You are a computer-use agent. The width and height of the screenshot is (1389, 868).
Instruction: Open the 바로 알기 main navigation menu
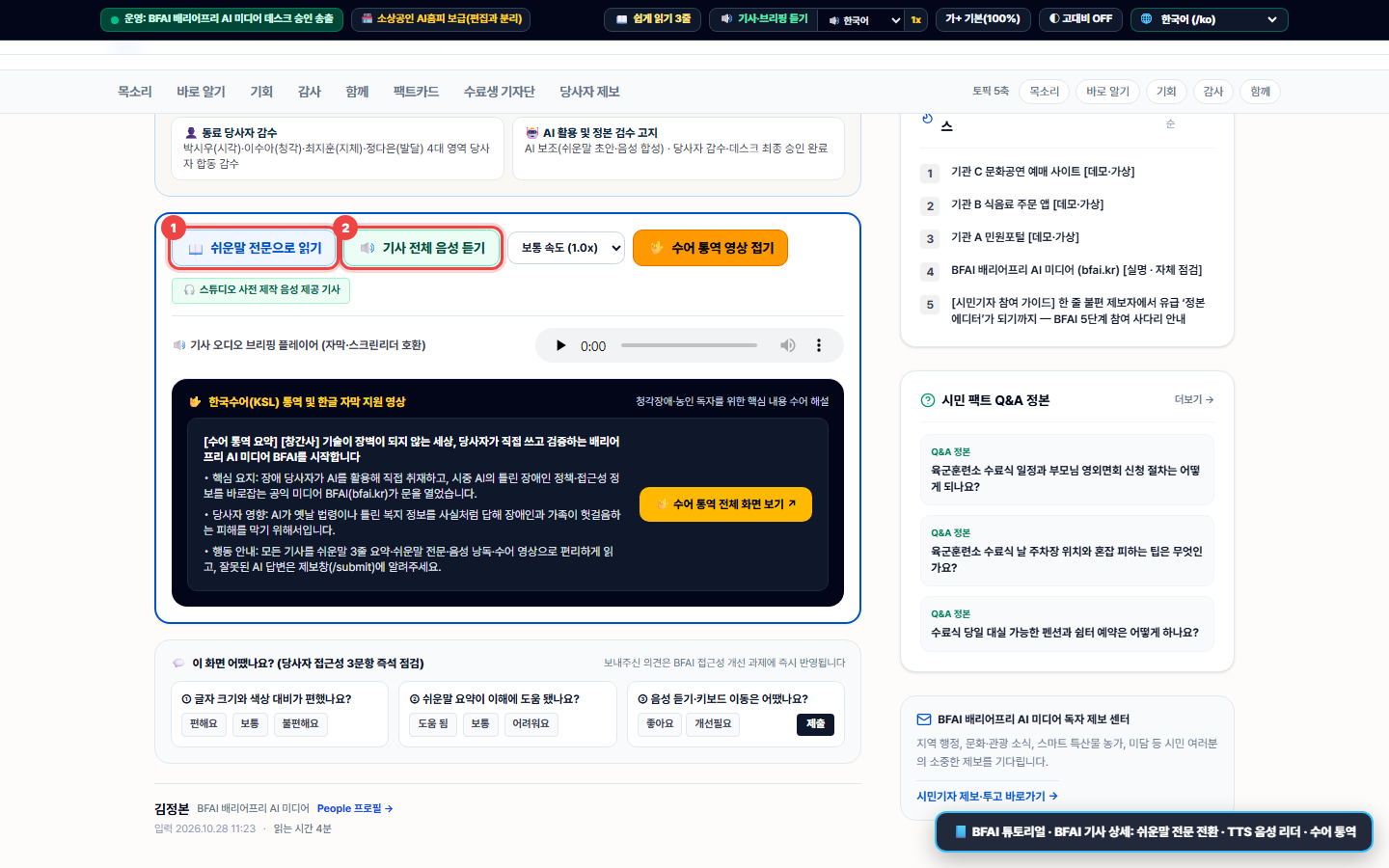(201, 92)
